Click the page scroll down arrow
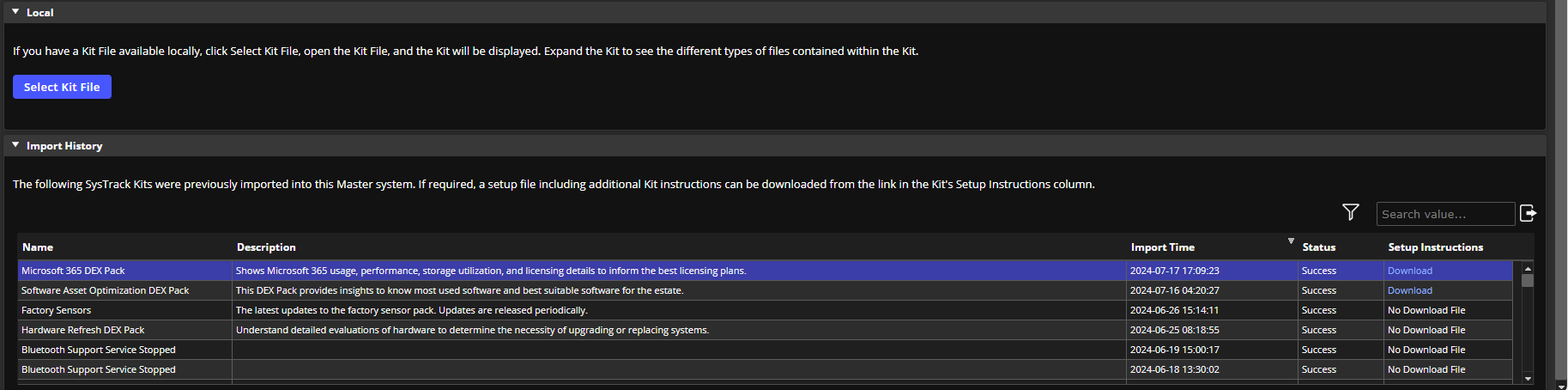This screenshot has width=1568, height=390. click(1561, 386)
